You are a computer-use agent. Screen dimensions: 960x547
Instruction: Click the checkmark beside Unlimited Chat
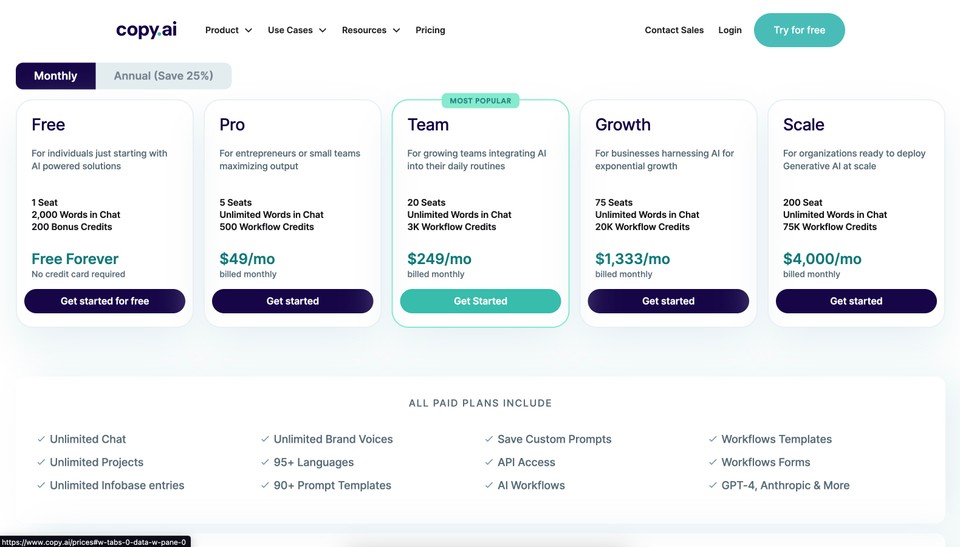[x=41, y=439]
